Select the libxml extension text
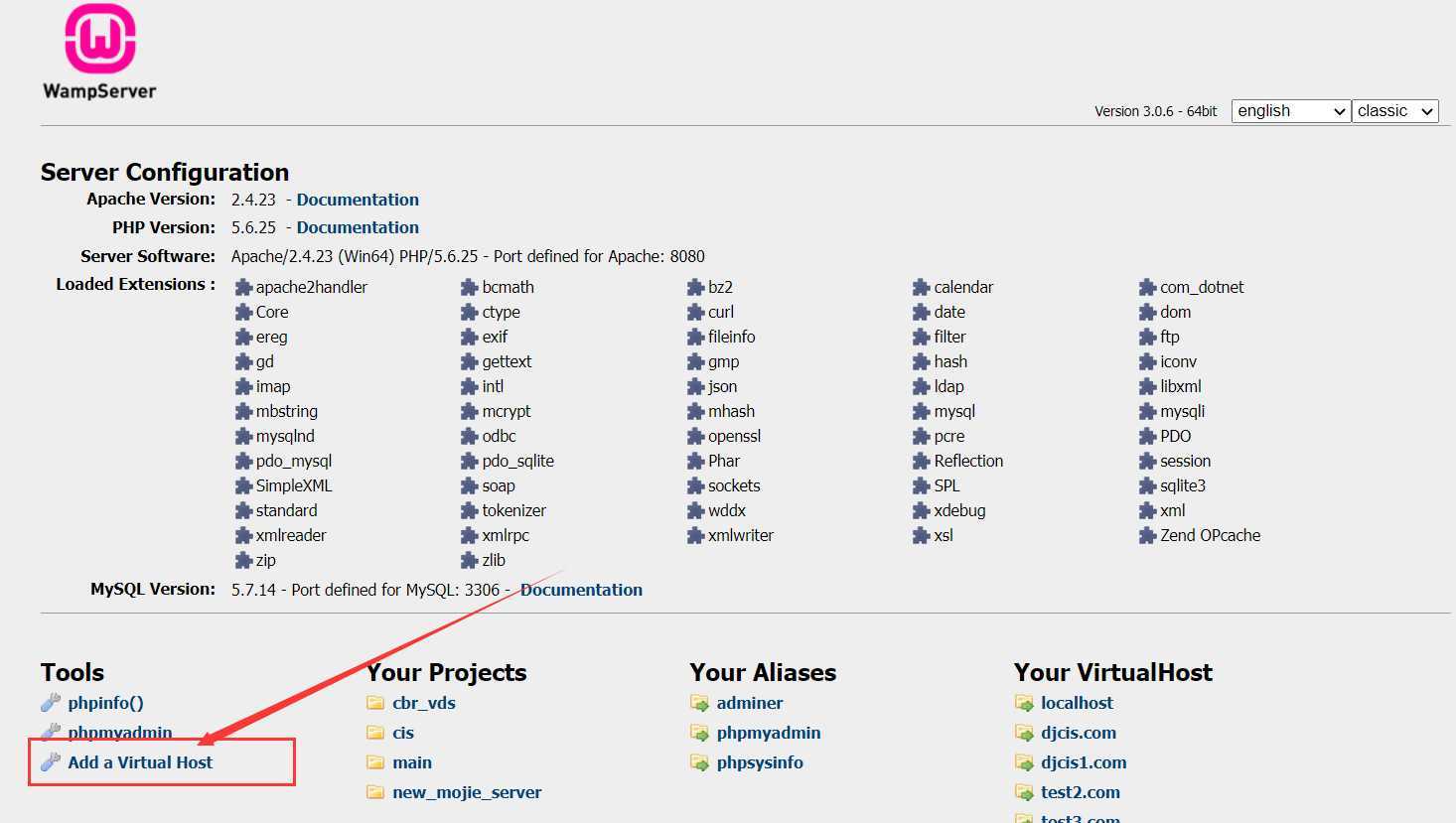The width and height of the screenshot is (1456, 823). click(x=1181, y=386)
